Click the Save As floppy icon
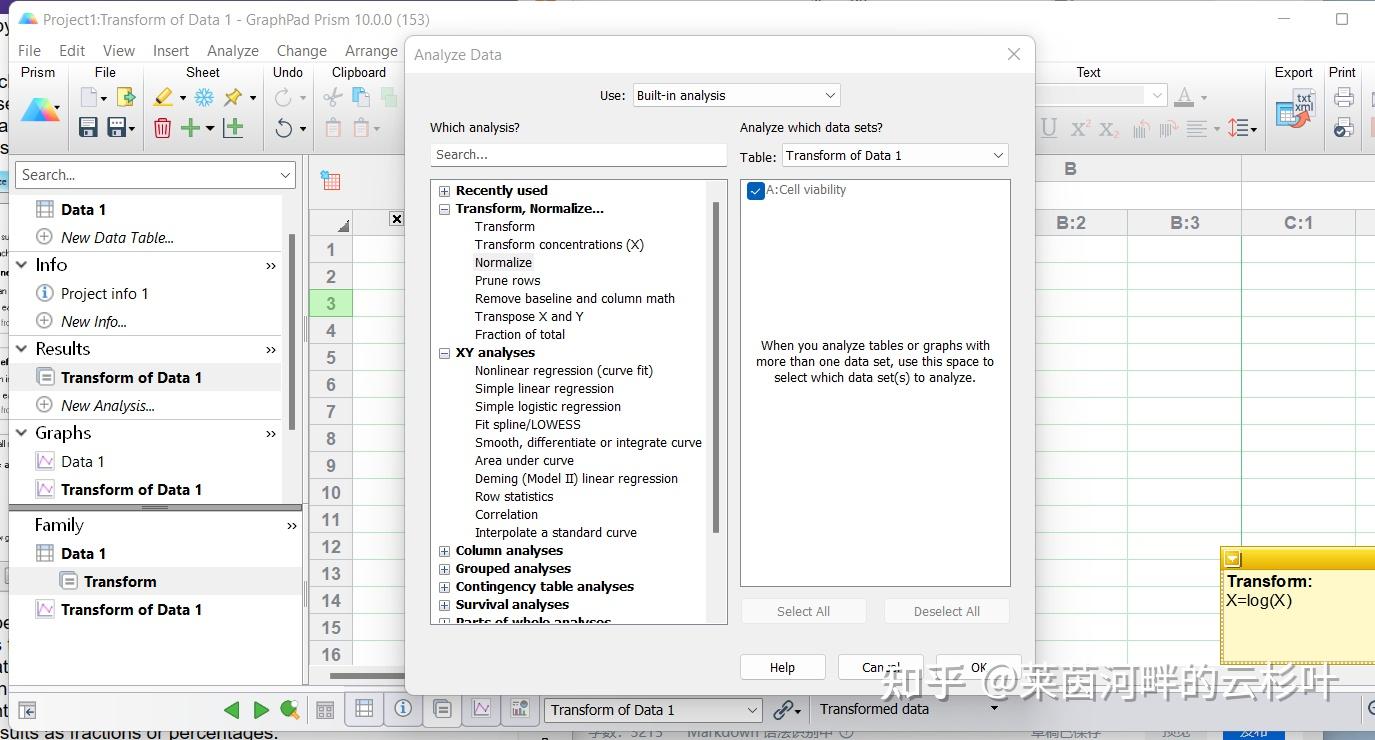 coord(118,128)
